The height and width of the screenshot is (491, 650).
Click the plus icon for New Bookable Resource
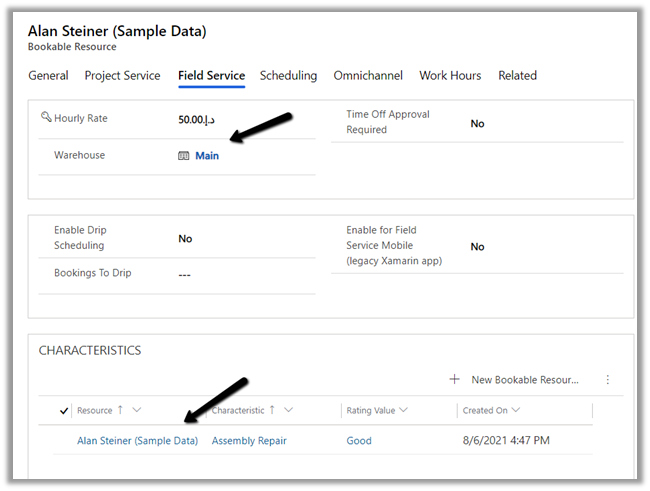click(454, 379)
